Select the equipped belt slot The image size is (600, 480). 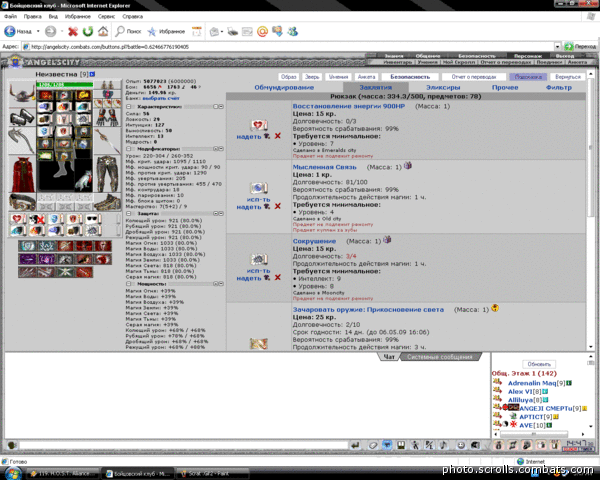tap(22, 202)
